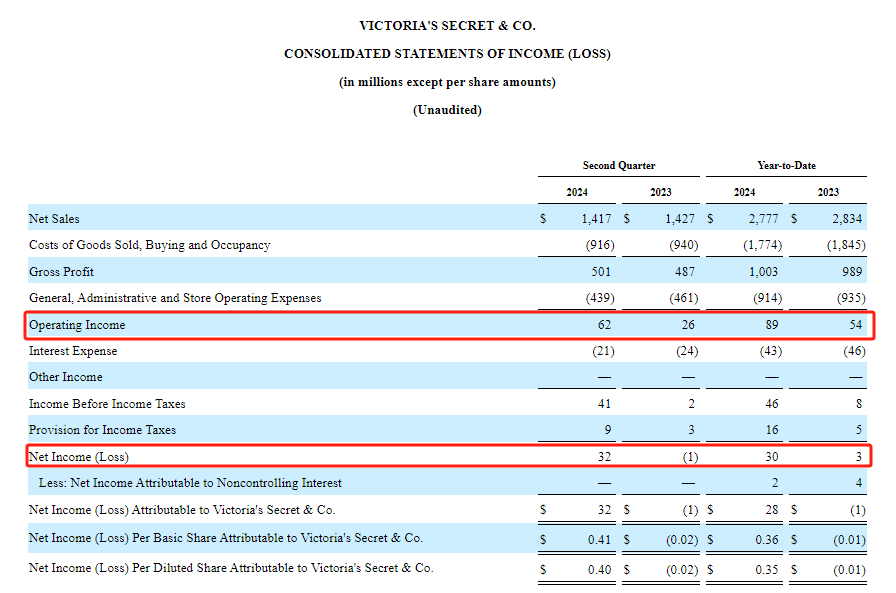The height and width of the screenshot is (593, 896).
Task: Select the Net Sales value 2,834
Action: (847, 219)
